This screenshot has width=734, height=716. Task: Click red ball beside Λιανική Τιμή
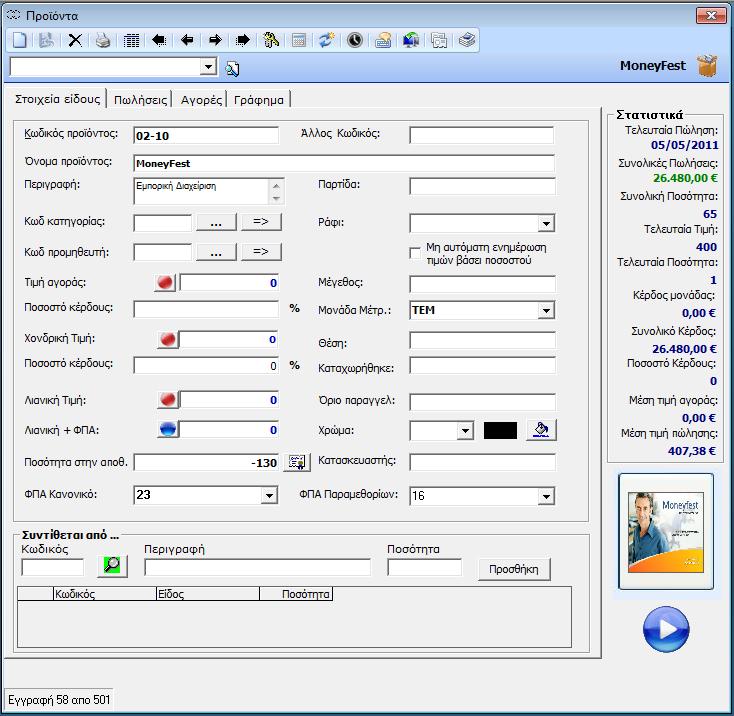[x=167, y=400]
